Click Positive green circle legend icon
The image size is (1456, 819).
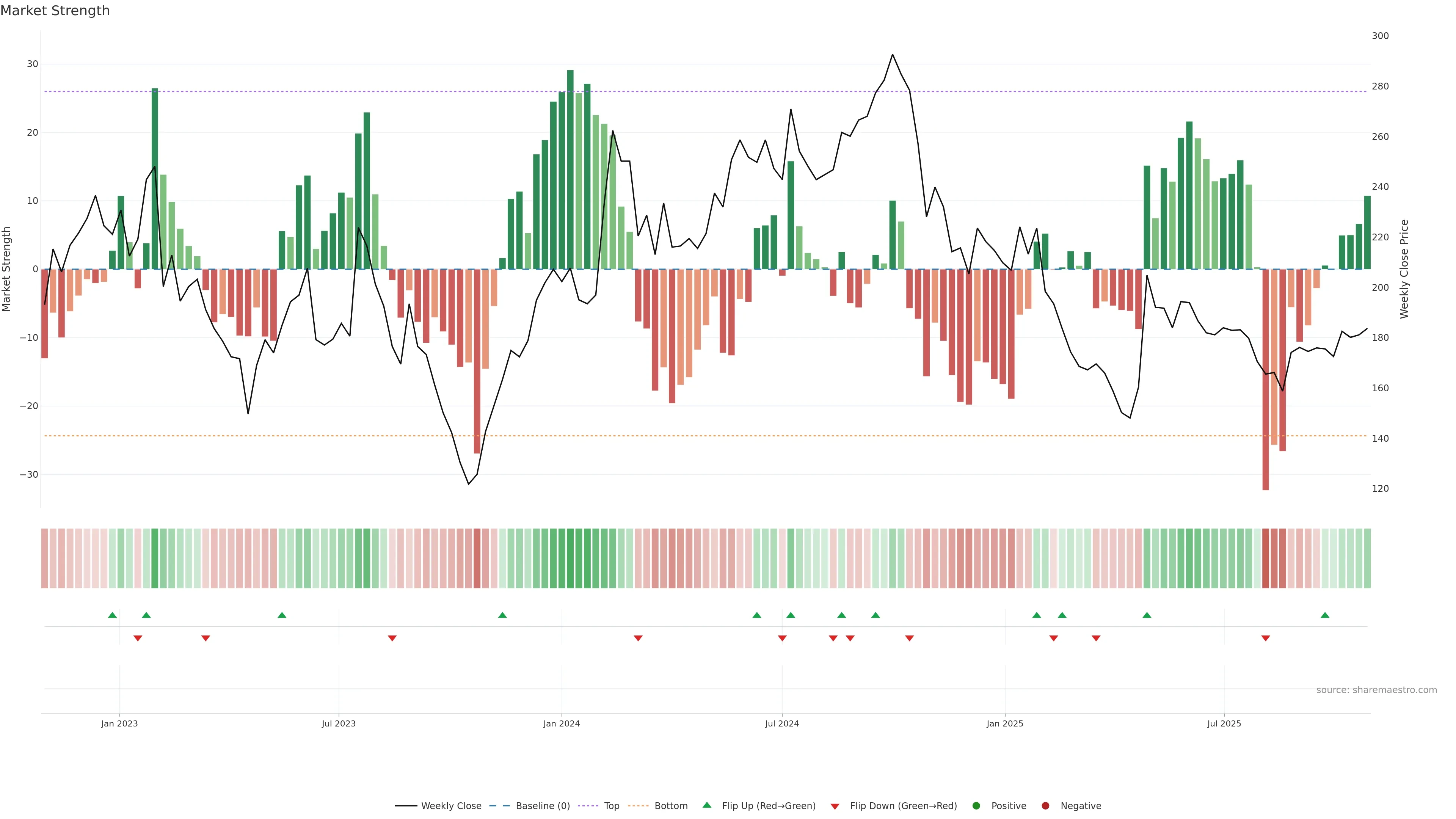(x=976, y=805)
